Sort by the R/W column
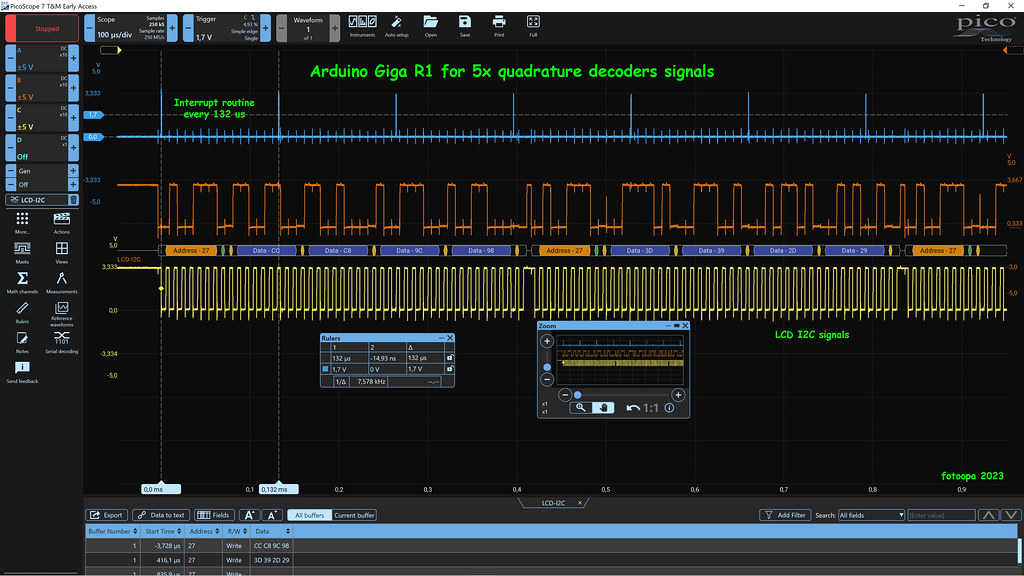Image resolution: width=1024 pixels, height=576 pixels. pyautogui.click(x=236, y=532)
